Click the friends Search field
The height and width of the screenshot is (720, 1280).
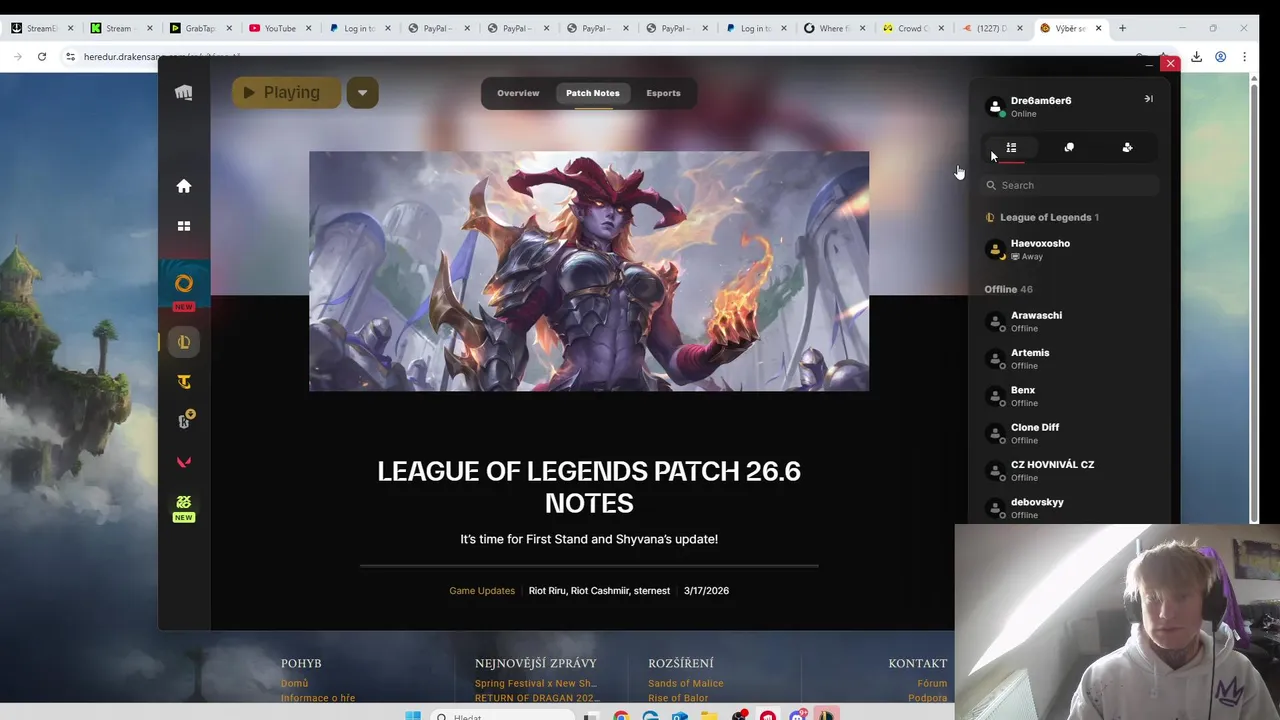[1070, 185]
